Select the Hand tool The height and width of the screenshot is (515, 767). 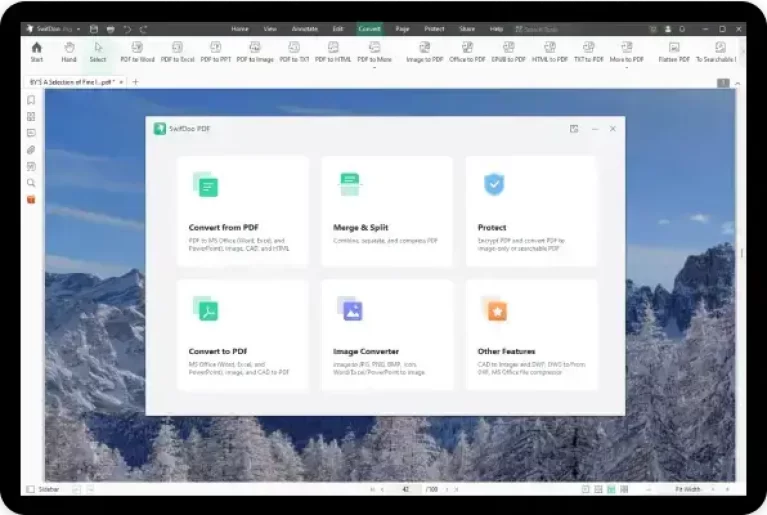pos(69,52)
